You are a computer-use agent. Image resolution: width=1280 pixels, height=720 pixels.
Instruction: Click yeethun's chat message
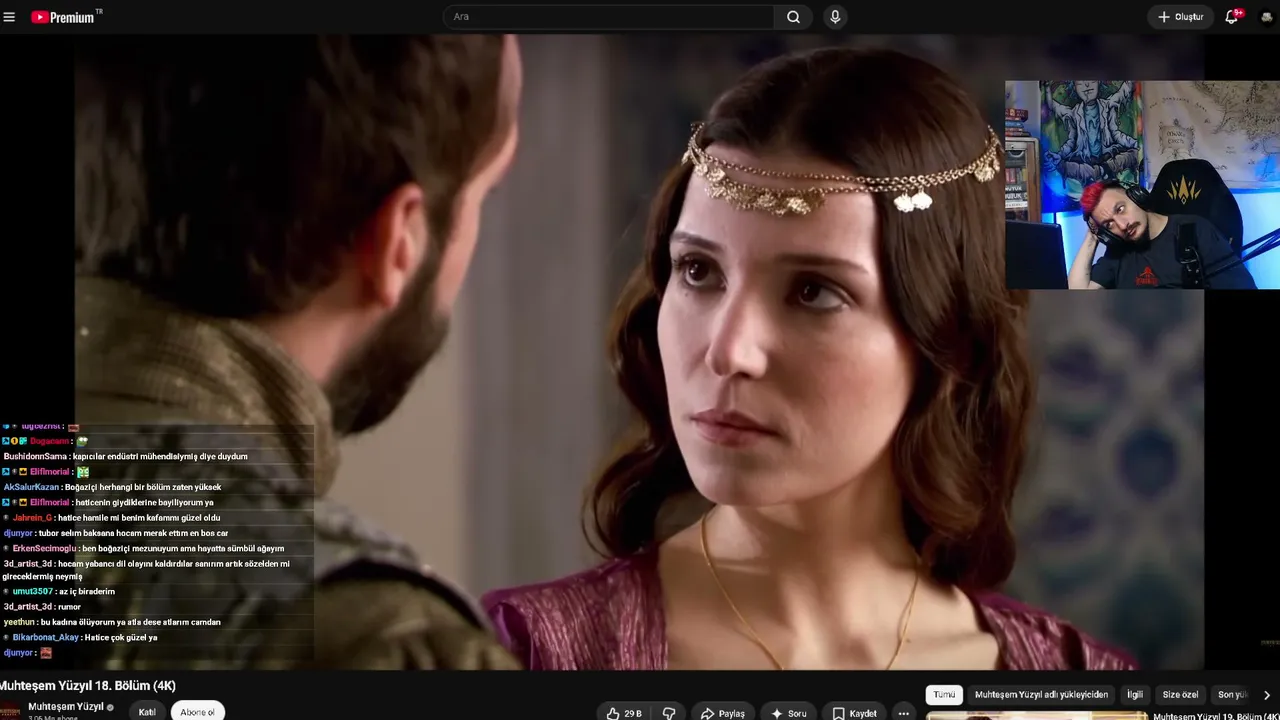112,622
